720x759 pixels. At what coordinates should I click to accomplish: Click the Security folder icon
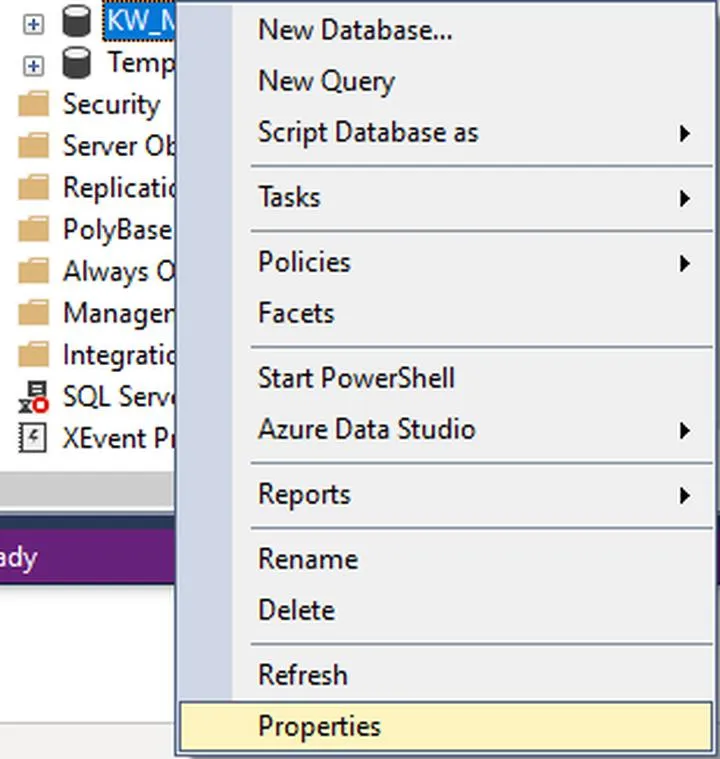34,105
